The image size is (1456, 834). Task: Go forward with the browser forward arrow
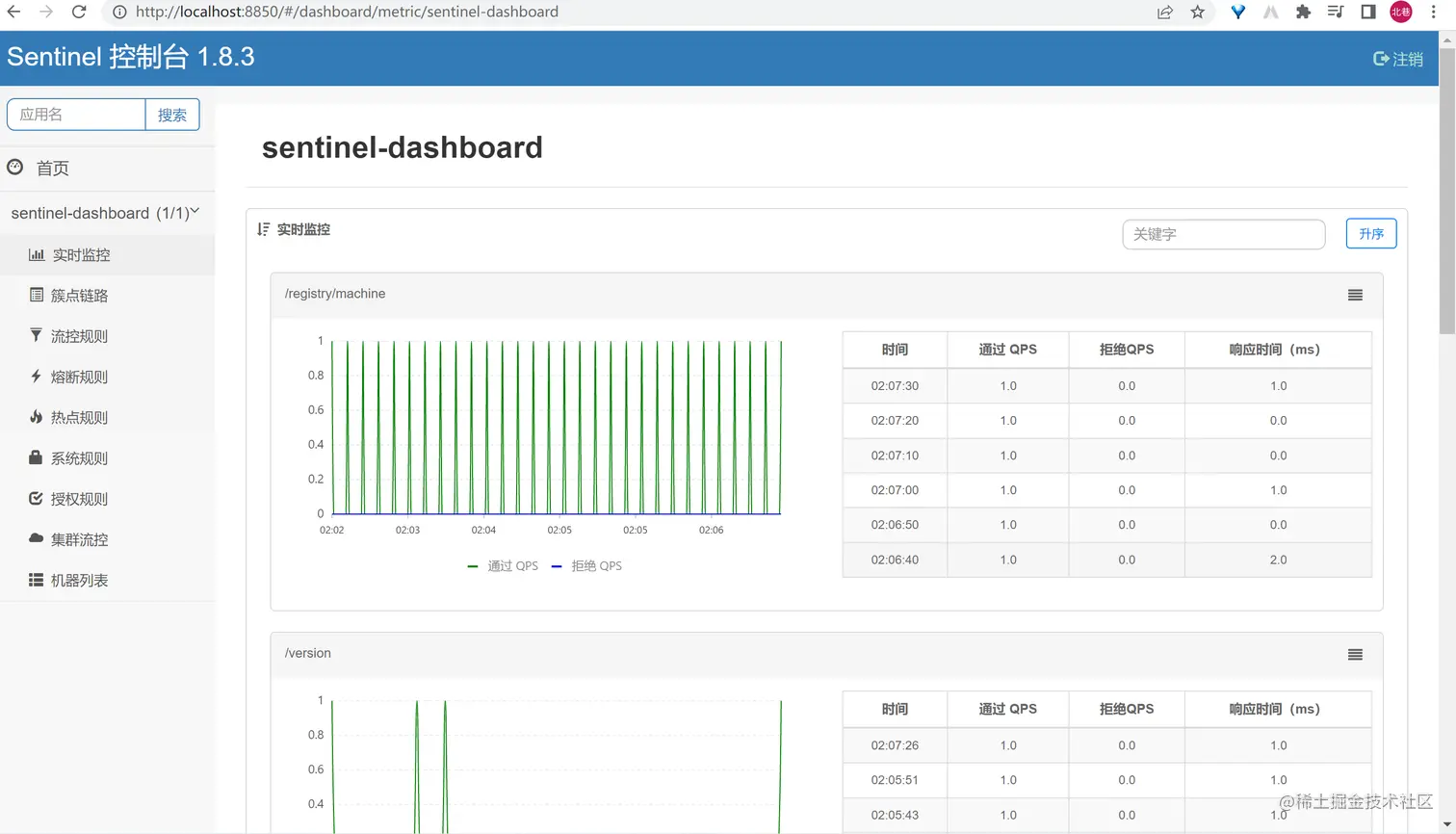(46, 12)
